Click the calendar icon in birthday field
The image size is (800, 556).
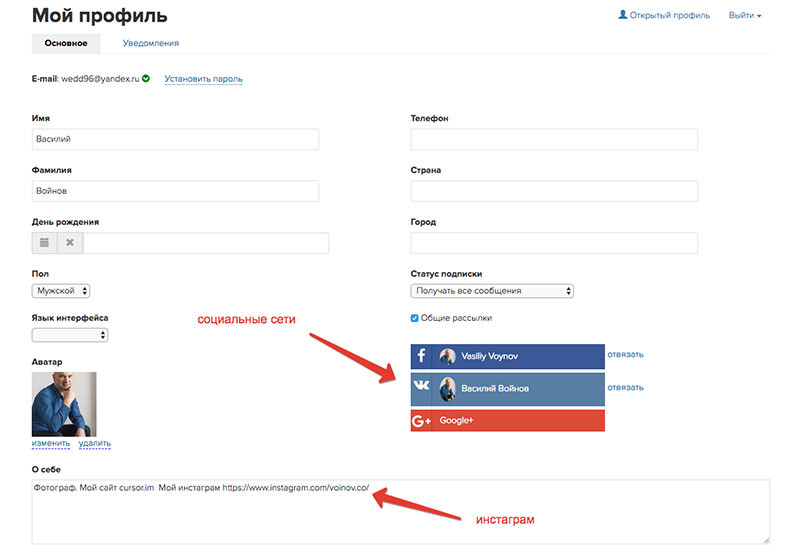coord(44,243)
